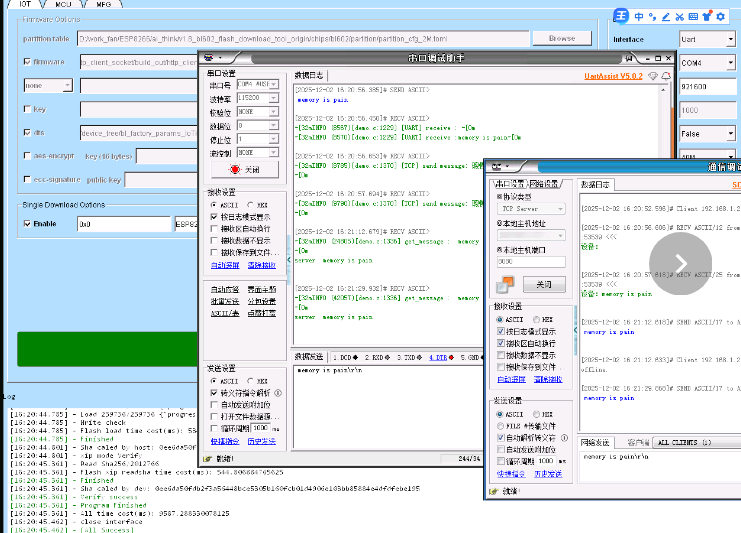Image resolution: width=741 pixels, height=533 pixels.
Task: Switch to the MCU tab
Action: tap(62, 5)
